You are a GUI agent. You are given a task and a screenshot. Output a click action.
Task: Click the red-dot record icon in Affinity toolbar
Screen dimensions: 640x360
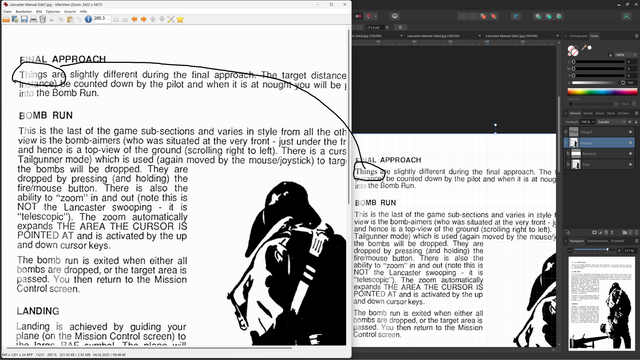pyautogui.click(x=358, y=16)
